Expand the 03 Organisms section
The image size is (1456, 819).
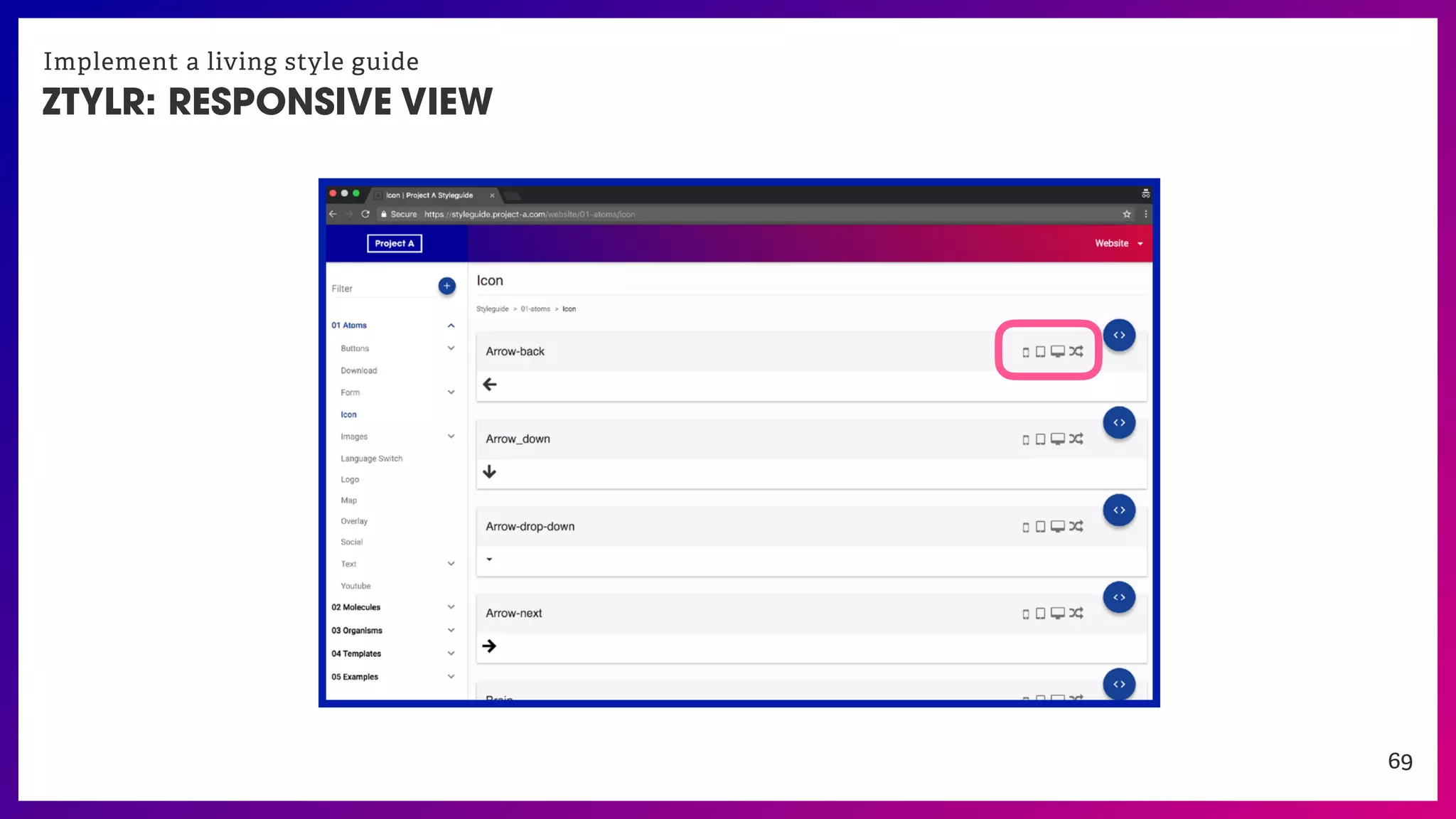tap(451, 630)
